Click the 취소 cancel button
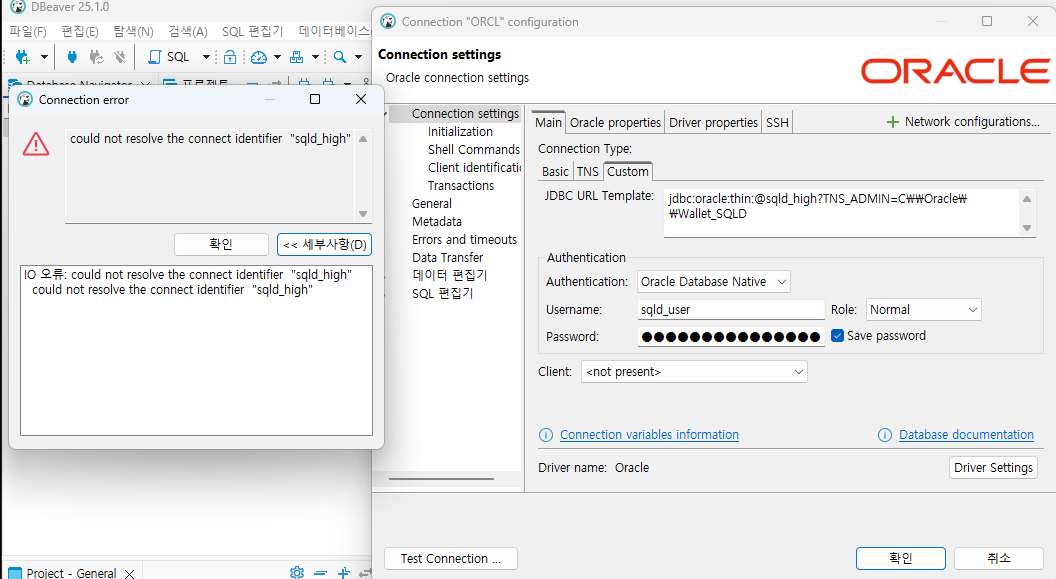The image size is (1056, 579). (999, 558)
